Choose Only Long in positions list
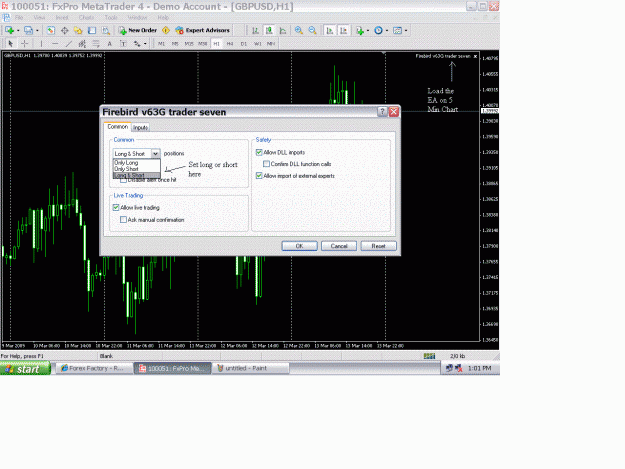Image resolution: width=625 pixels, height=469 pixels. (x=137, y=163)
